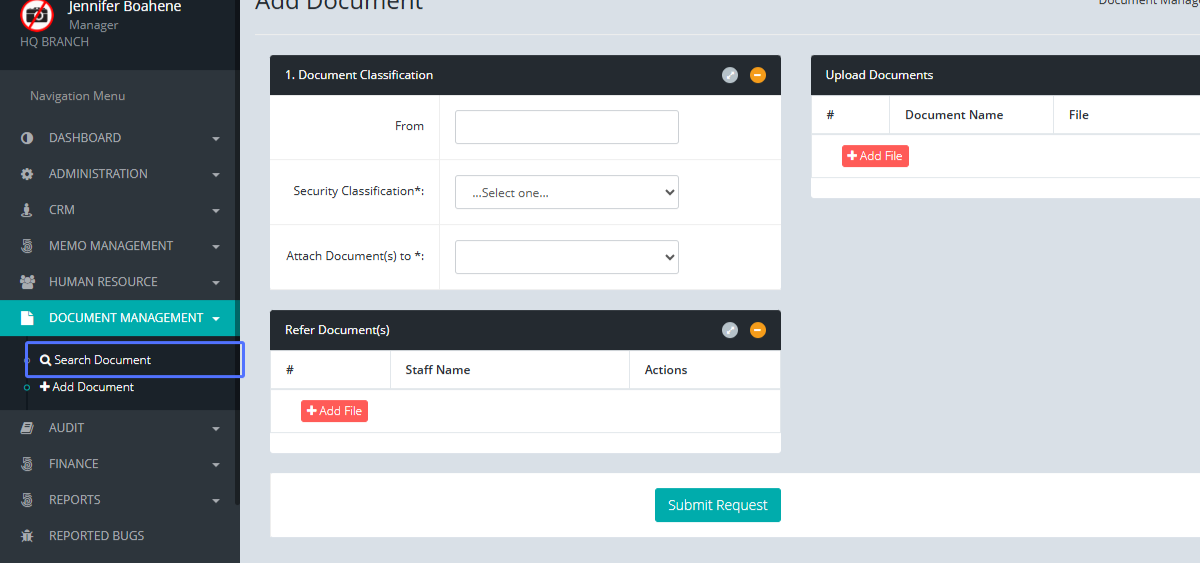This screenshot has height=563, width=1200.
Task: Expand the Refer Document(s) panel fullscreen
Action: pos(730,330)
